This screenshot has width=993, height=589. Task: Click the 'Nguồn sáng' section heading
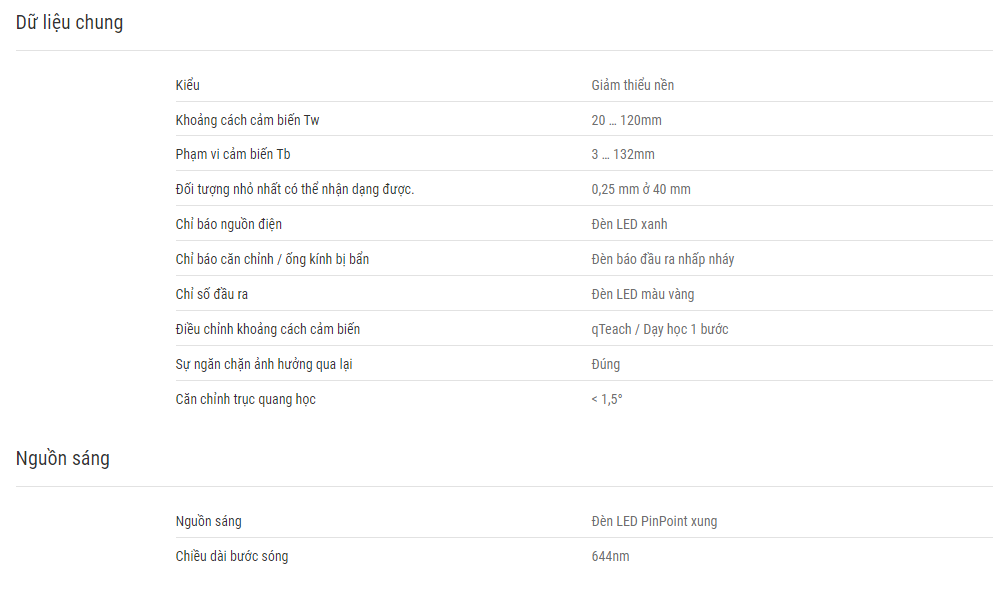[x=63, y=459]
